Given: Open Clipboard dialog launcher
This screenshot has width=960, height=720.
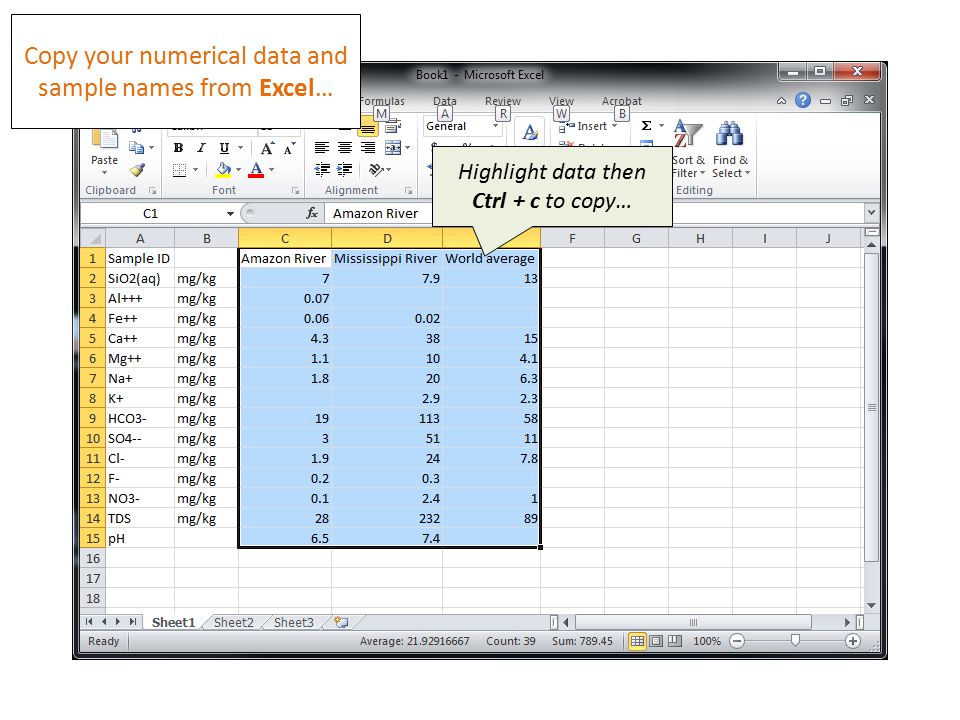Looking at the screenshot, I should 152,191.
